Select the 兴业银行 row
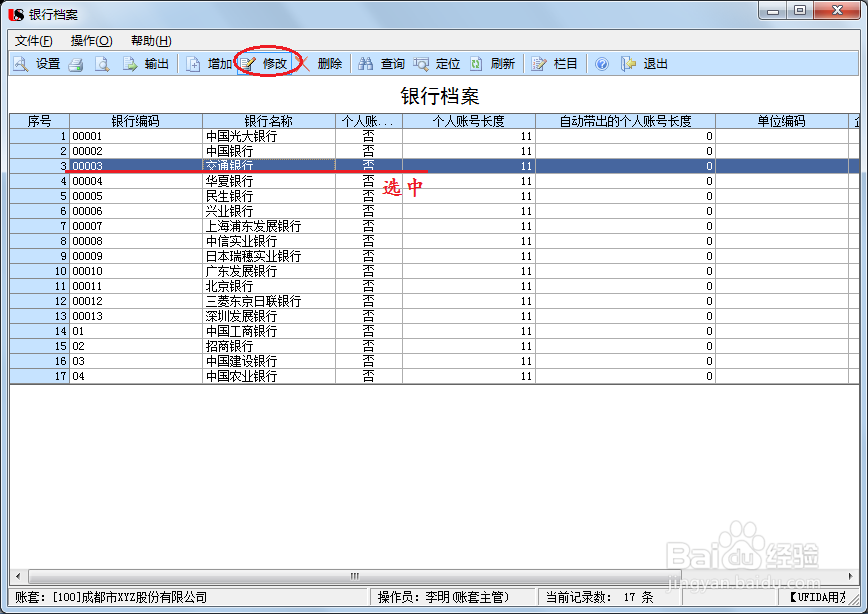 click(x=435, y=211)
